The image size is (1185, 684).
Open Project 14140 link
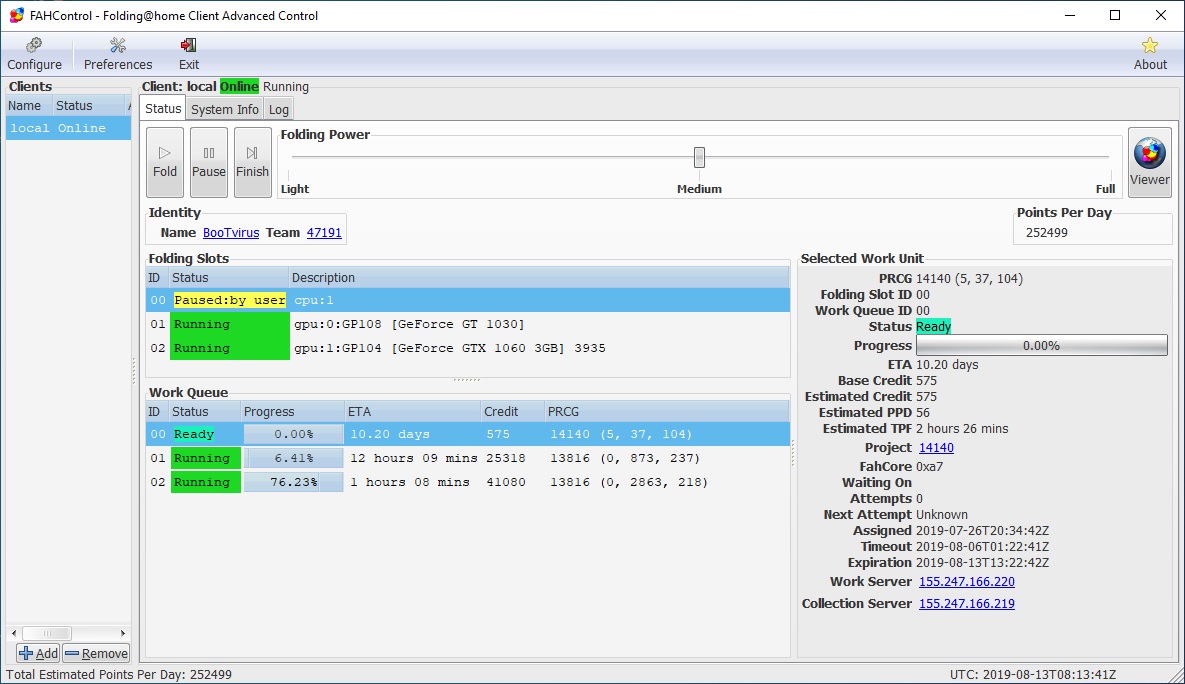[936, 447]
